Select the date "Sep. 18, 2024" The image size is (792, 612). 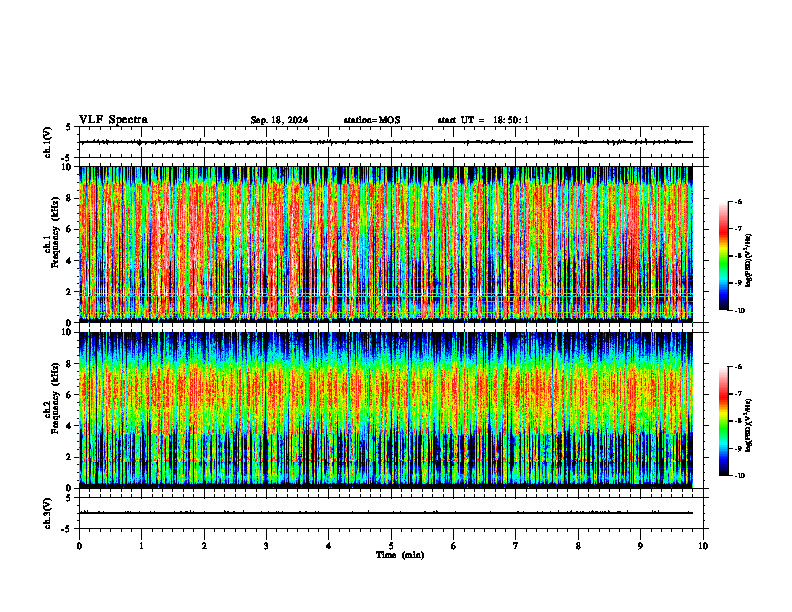click(279, 120)
